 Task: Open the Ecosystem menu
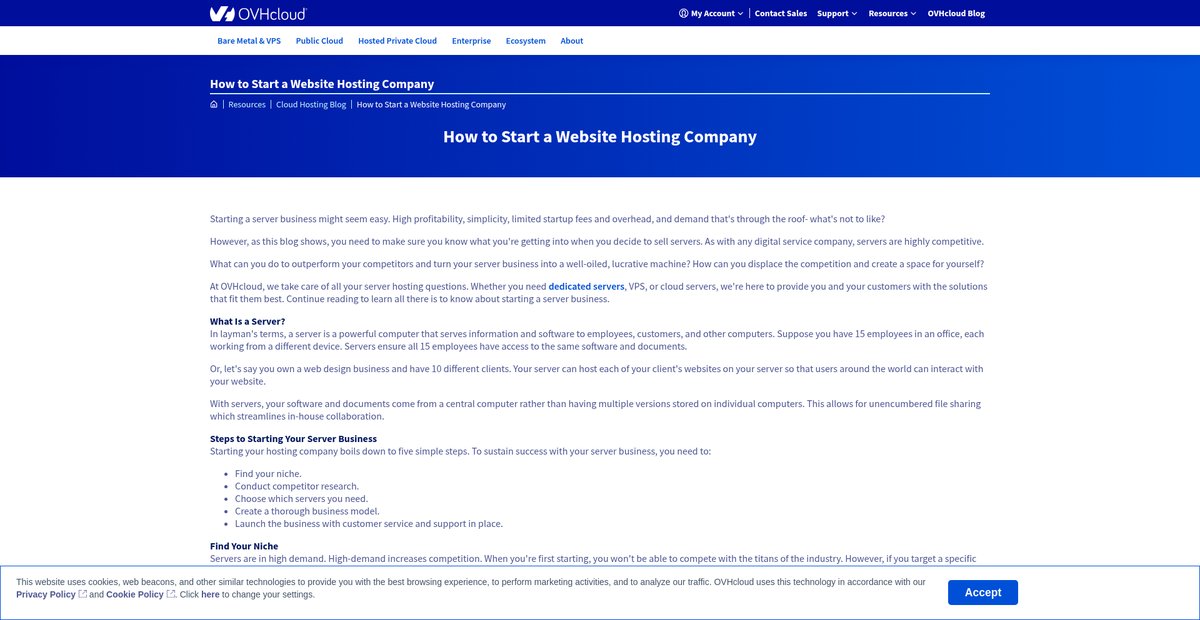526,41
